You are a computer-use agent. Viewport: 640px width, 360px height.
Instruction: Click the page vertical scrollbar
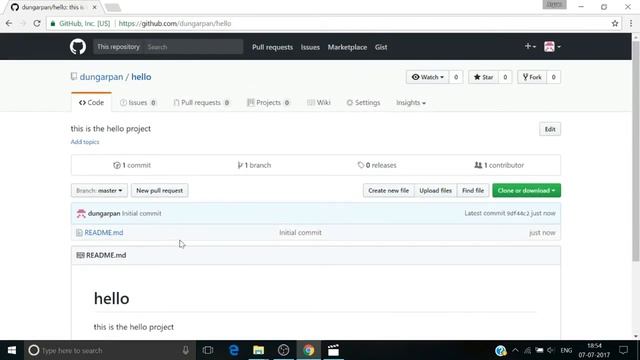point(636,151)
